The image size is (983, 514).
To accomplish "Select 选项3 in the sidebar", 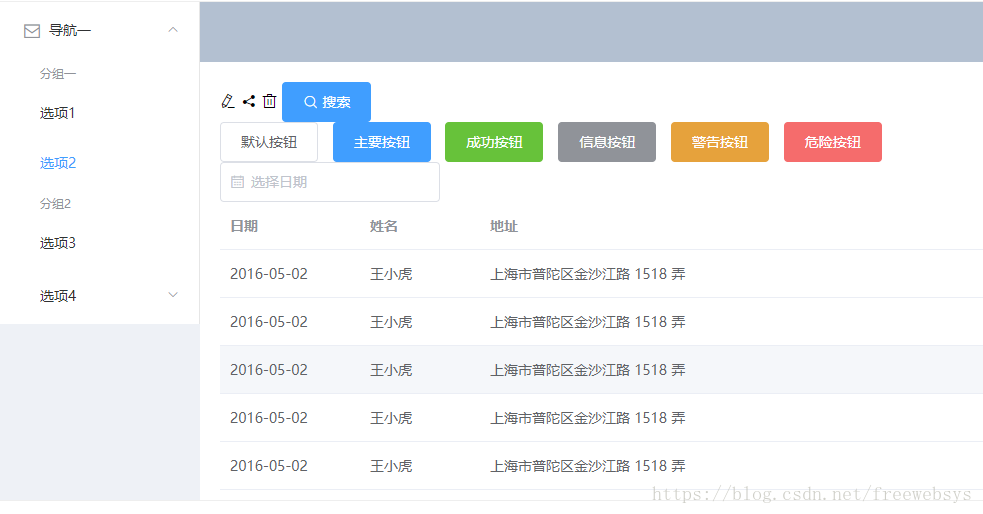I will click(x=58, y=243).
